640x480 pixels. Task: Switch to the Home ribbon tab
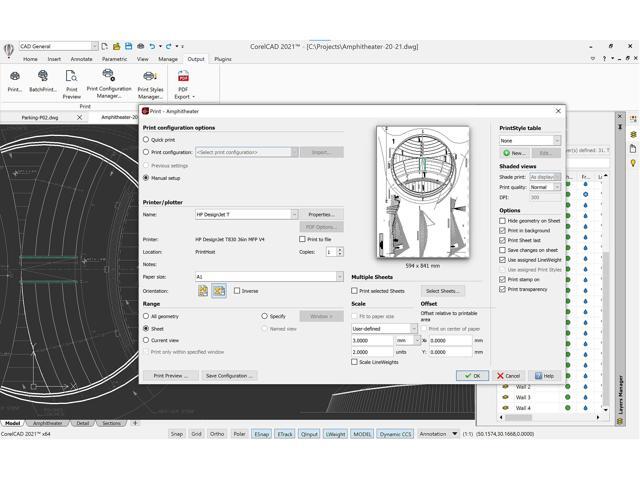30,59
